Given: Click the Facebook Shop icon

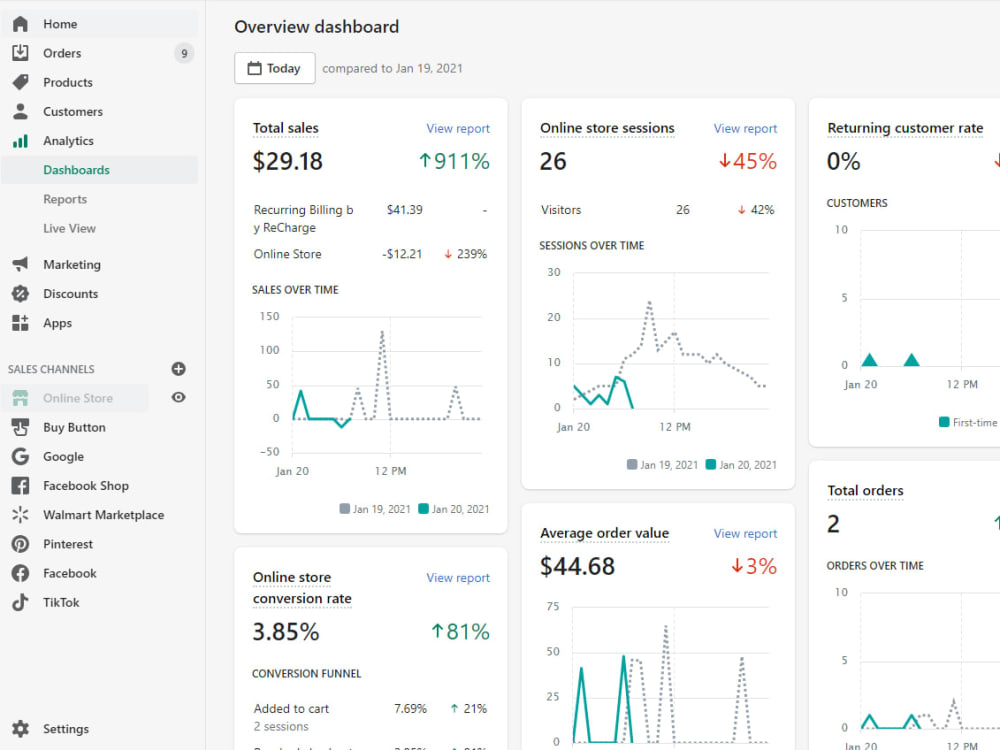Looking at the screenshot, I should point(20,486).
